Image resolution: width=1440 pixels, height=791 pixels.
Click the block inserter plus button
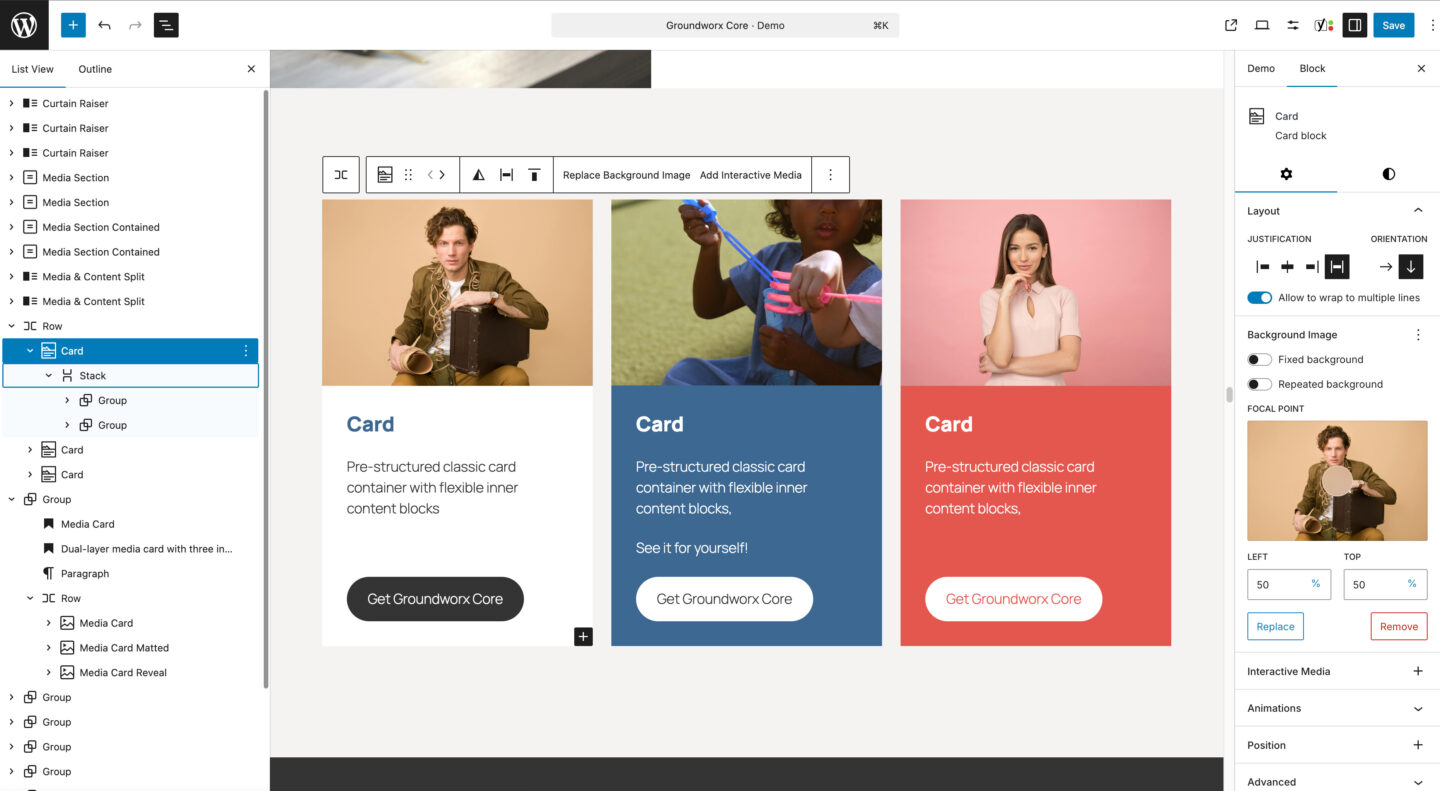pyautogui.click(x=73, y=25)
